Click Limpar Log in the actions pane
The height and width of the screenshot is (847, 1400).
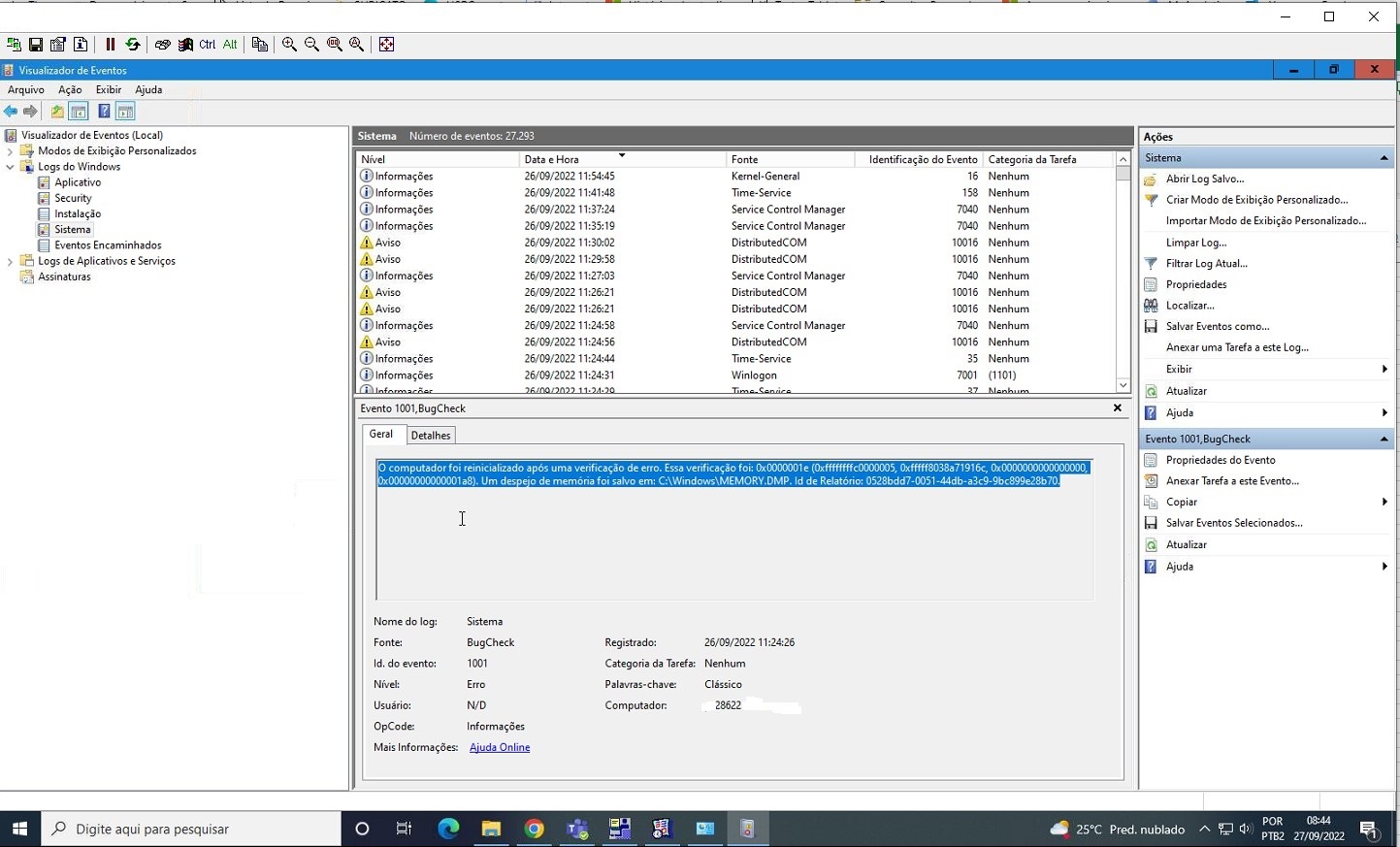pos(1195,243)
